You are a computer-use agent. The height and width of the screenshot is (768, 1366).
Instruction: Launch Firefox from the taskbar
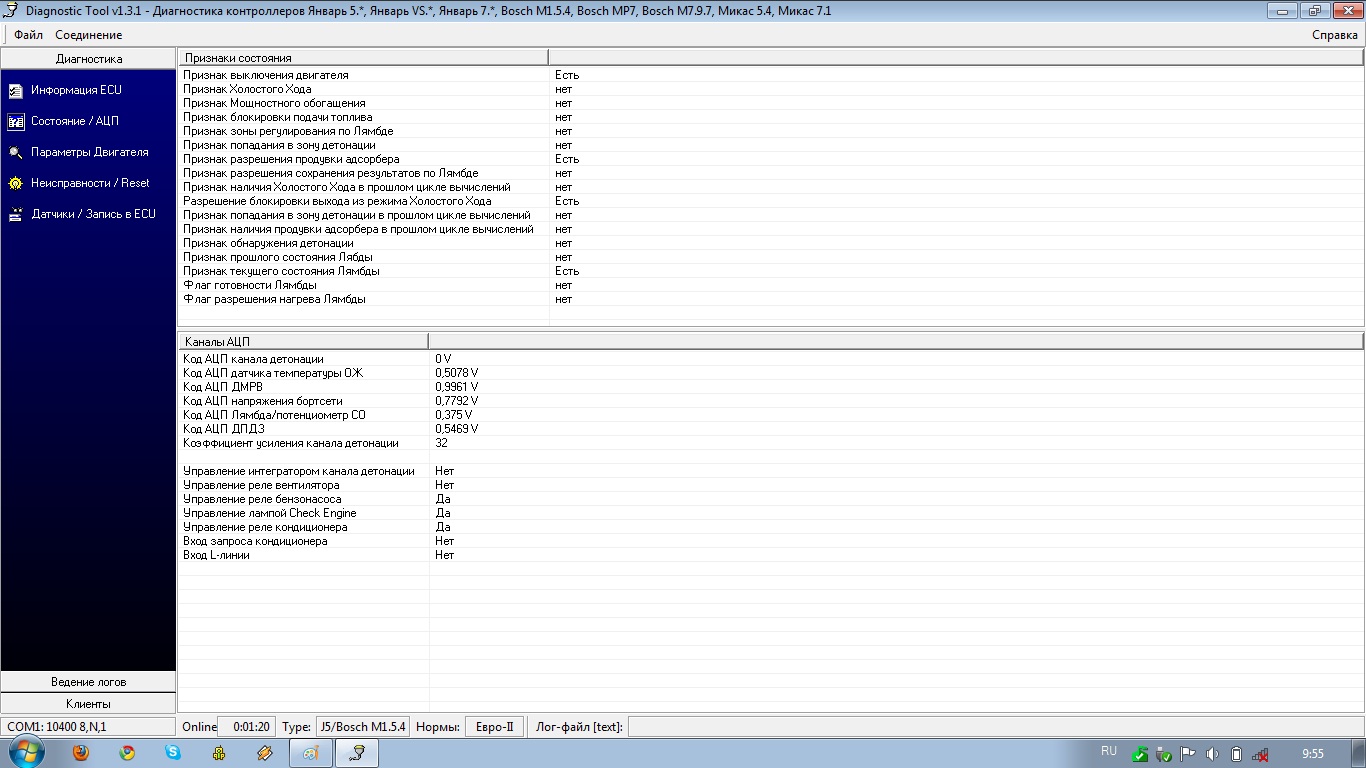[x=81, y=753]
